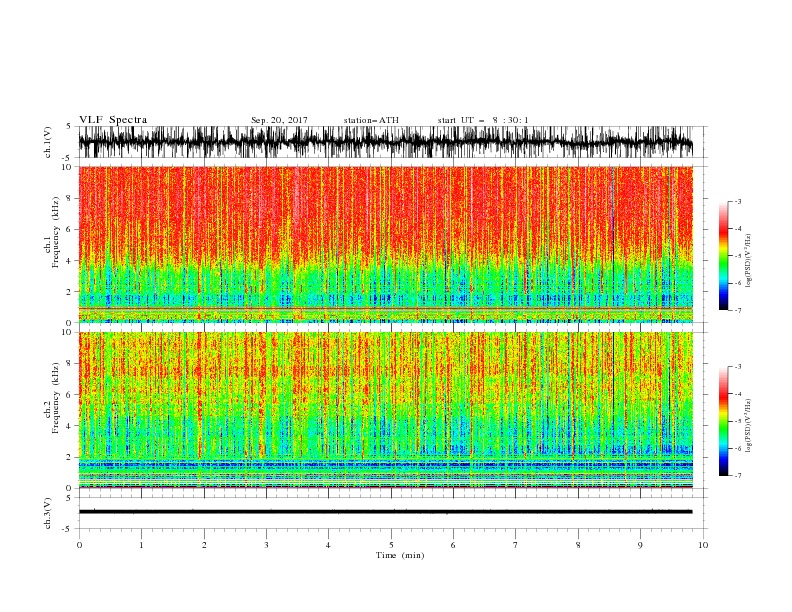Click the ch.2 frequency tick label '4'

(x=69, y=426)
